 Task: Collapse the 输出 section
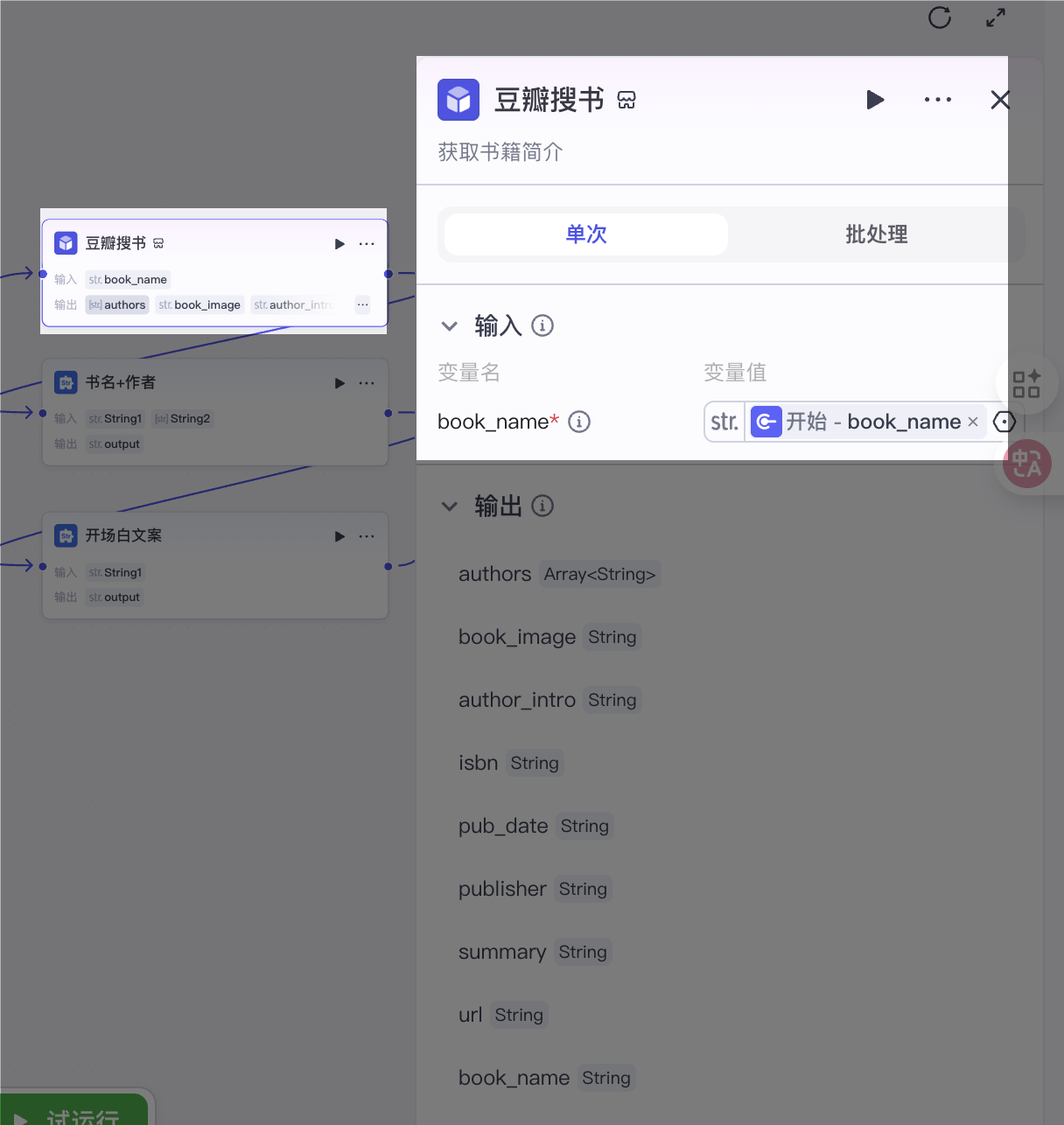pyautogui.click(x=450, y=506)
